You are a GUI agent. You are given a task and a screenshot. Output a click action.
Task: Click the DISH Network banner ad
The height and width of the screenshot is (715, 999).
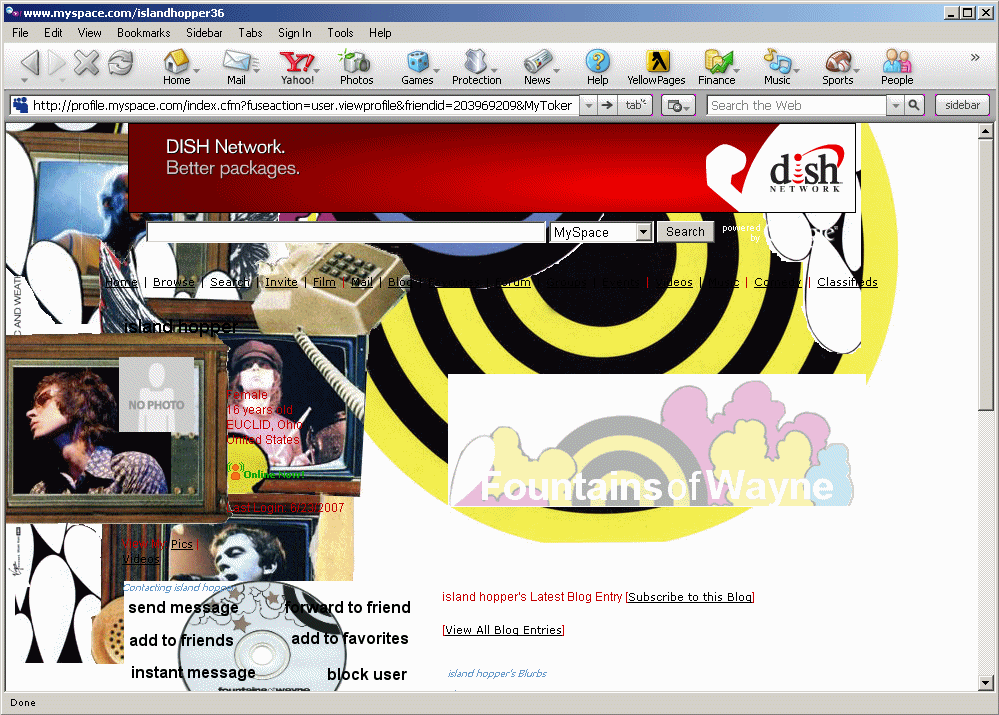tap(492, 168)
